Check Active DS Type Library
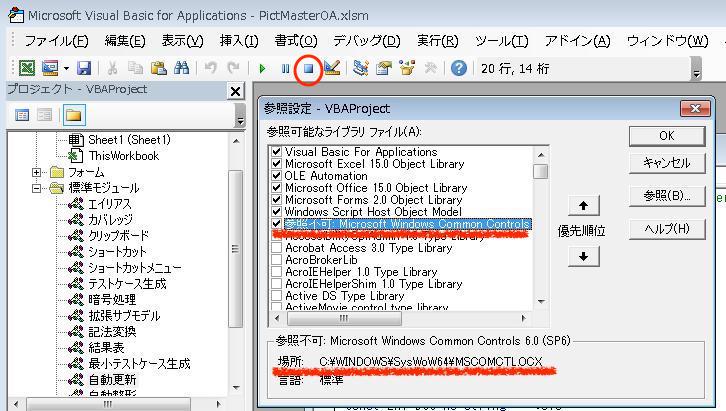 (x=276, y=296)
